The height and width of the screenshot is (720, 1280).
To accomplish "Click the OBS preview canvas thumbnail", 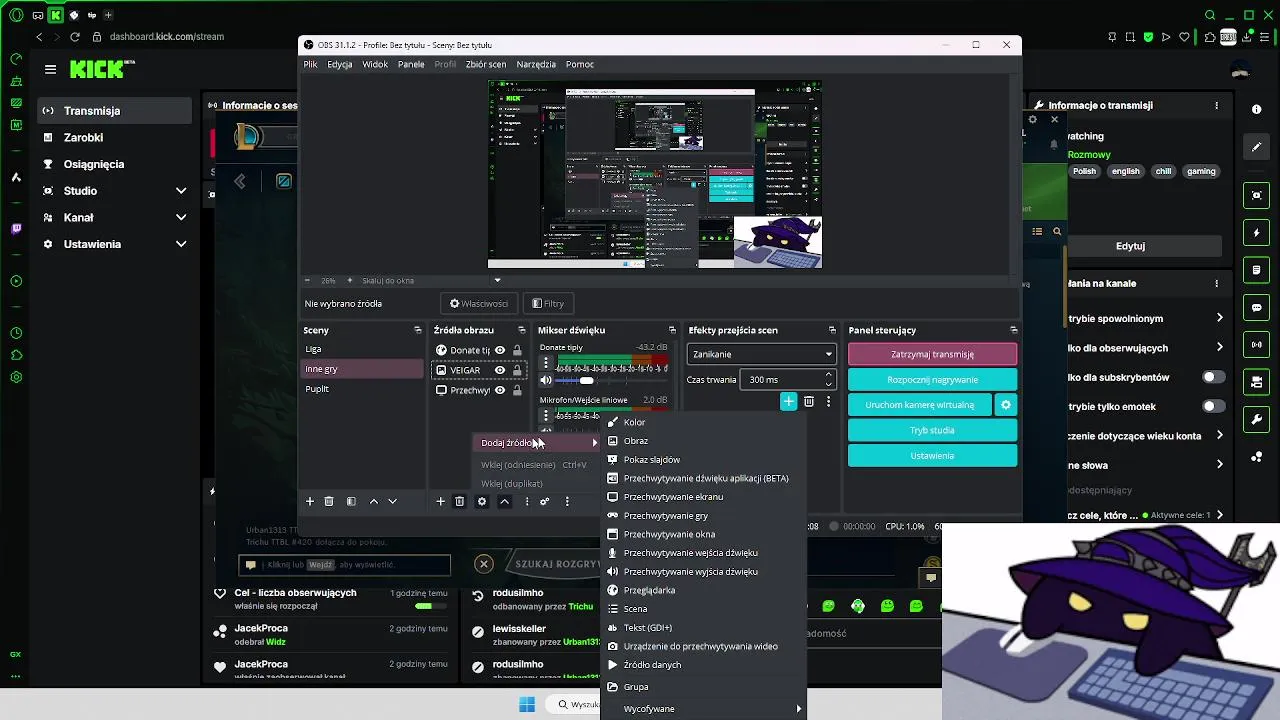I will point(655,174).
